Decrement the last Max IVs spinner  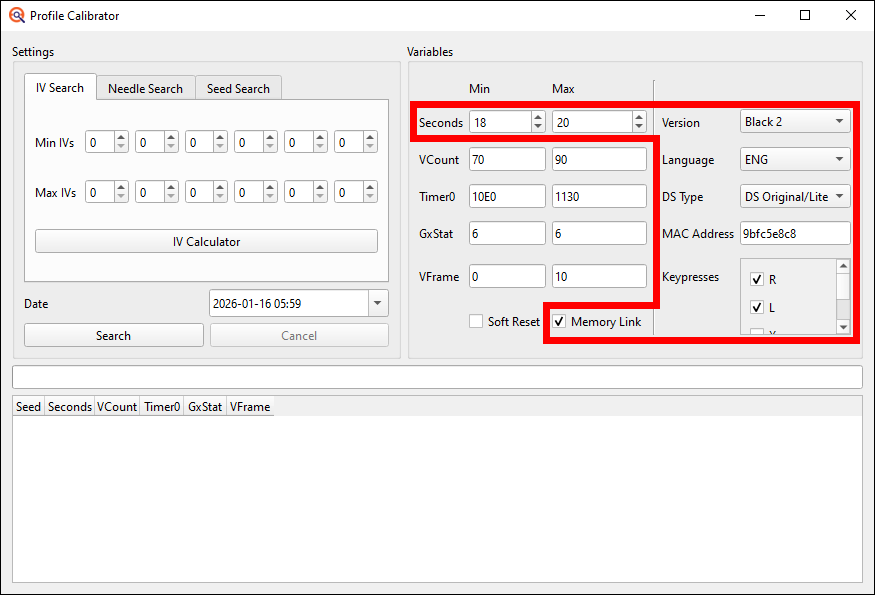pos(371,197)
